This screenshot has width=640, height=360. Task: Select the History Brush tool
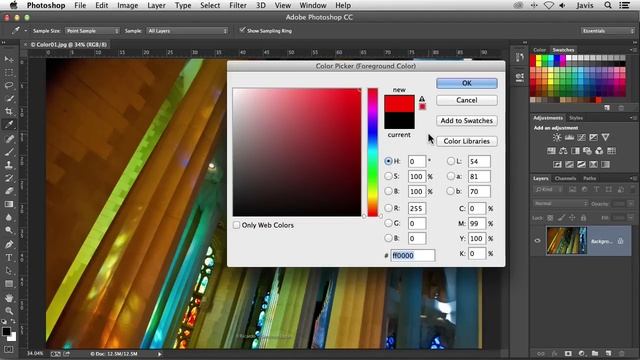click(x=9, y=178)
